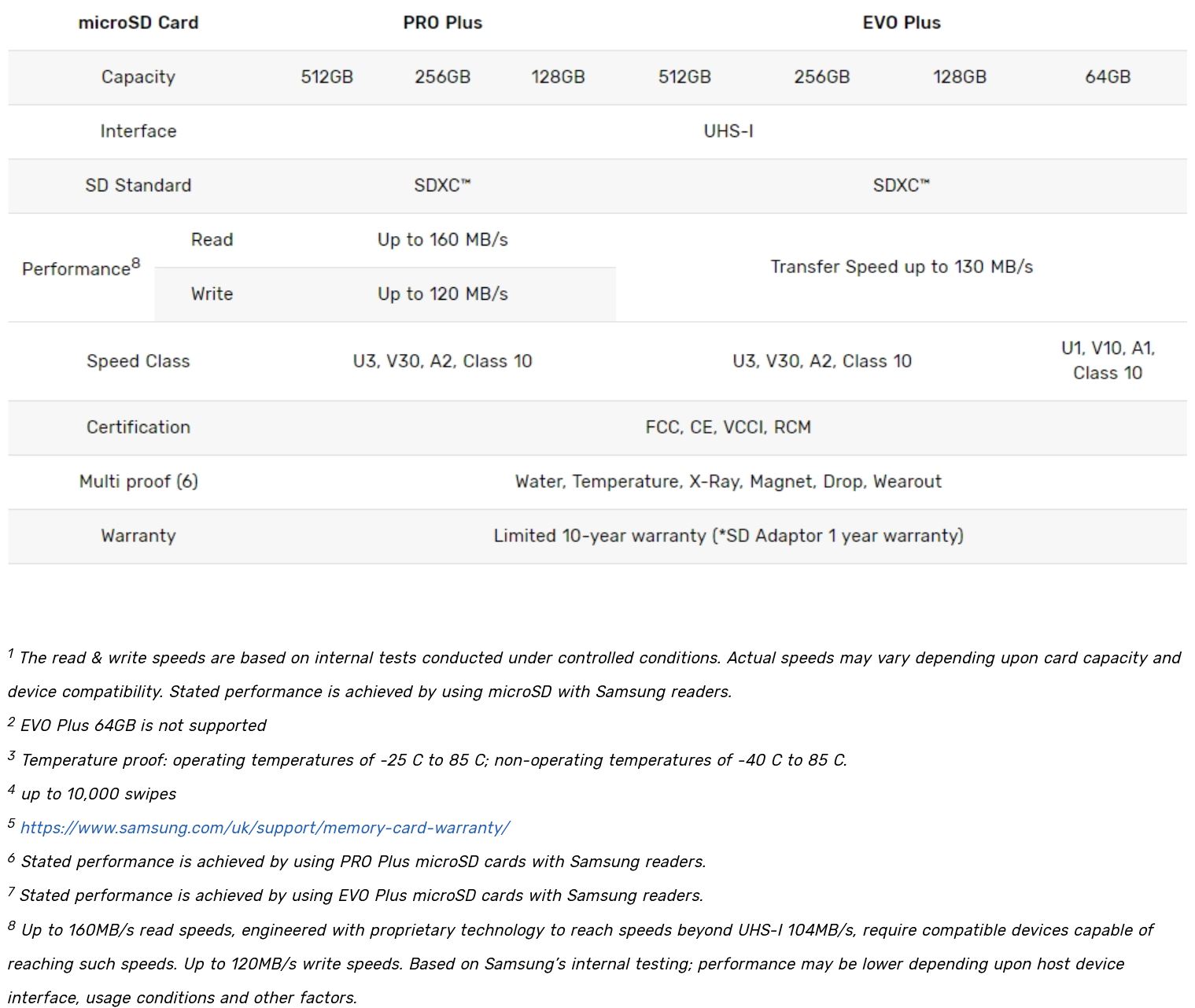Screen dimensions: 1195x1008
Task: Click EVO Plus 128GB capacity cell
Action: 960,77
